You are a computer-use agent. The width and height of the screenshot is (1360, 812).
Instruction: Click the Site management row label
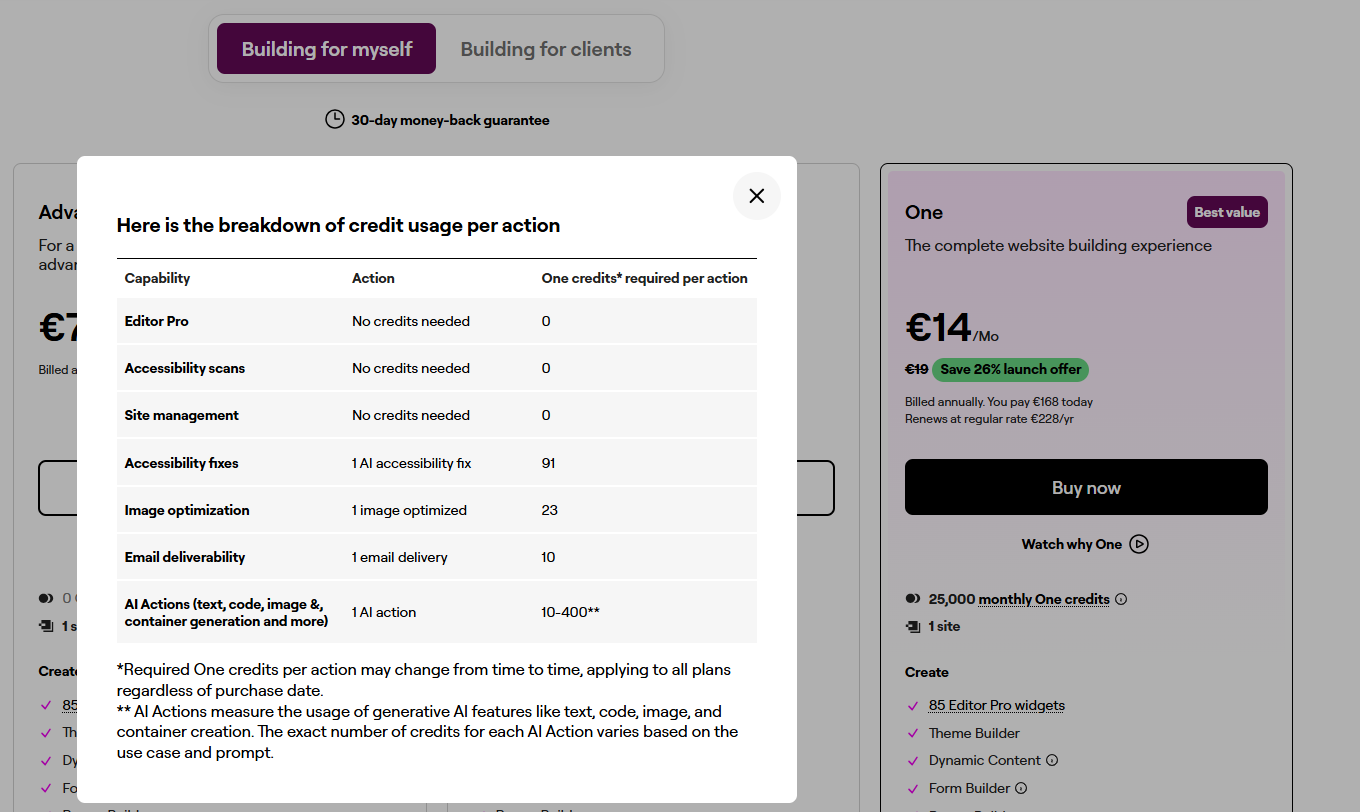coord(181,415)
